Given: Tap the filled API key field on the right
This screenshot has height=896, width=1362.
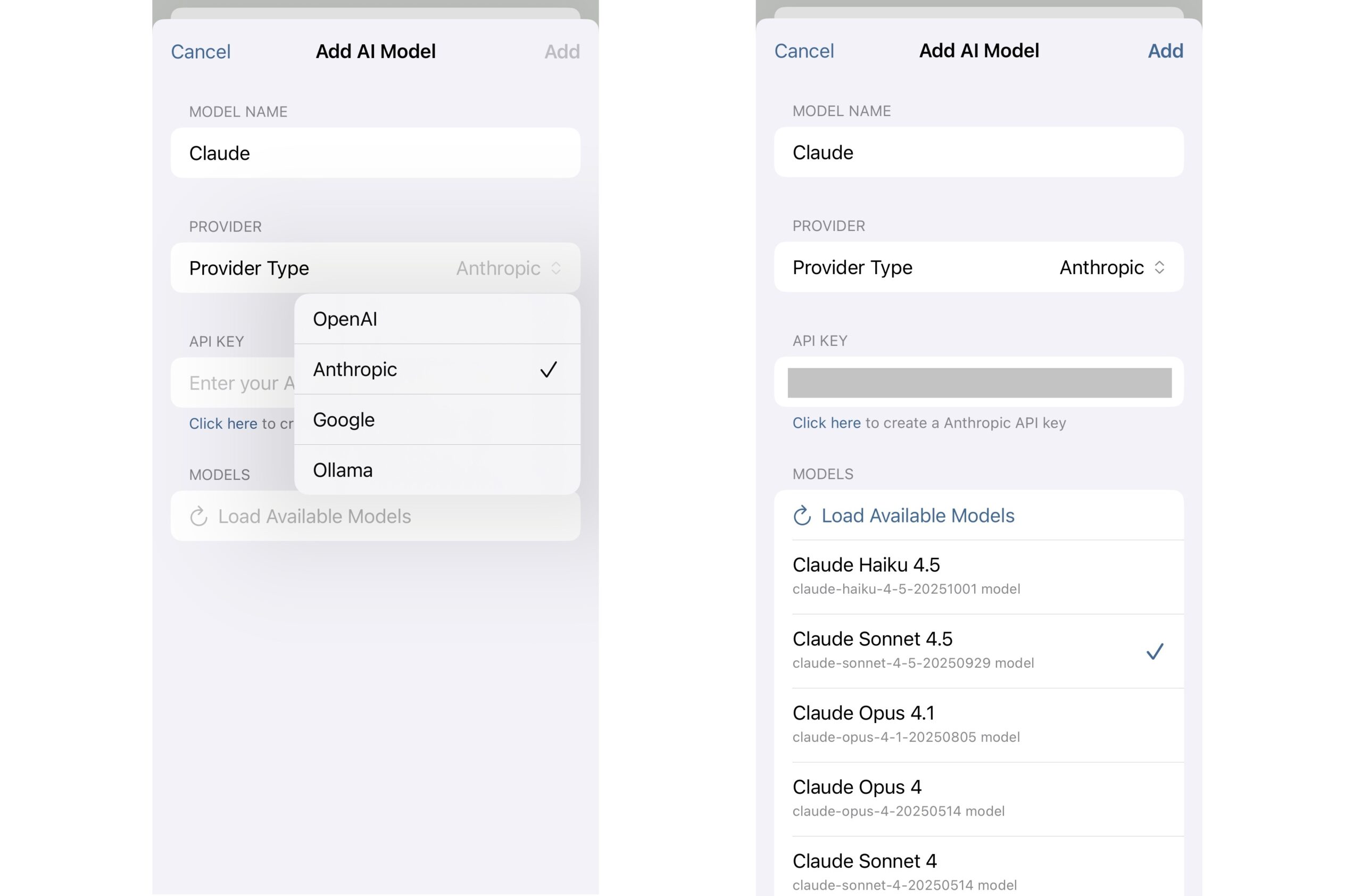Looking at the screenshot, I should pos(977,382).
